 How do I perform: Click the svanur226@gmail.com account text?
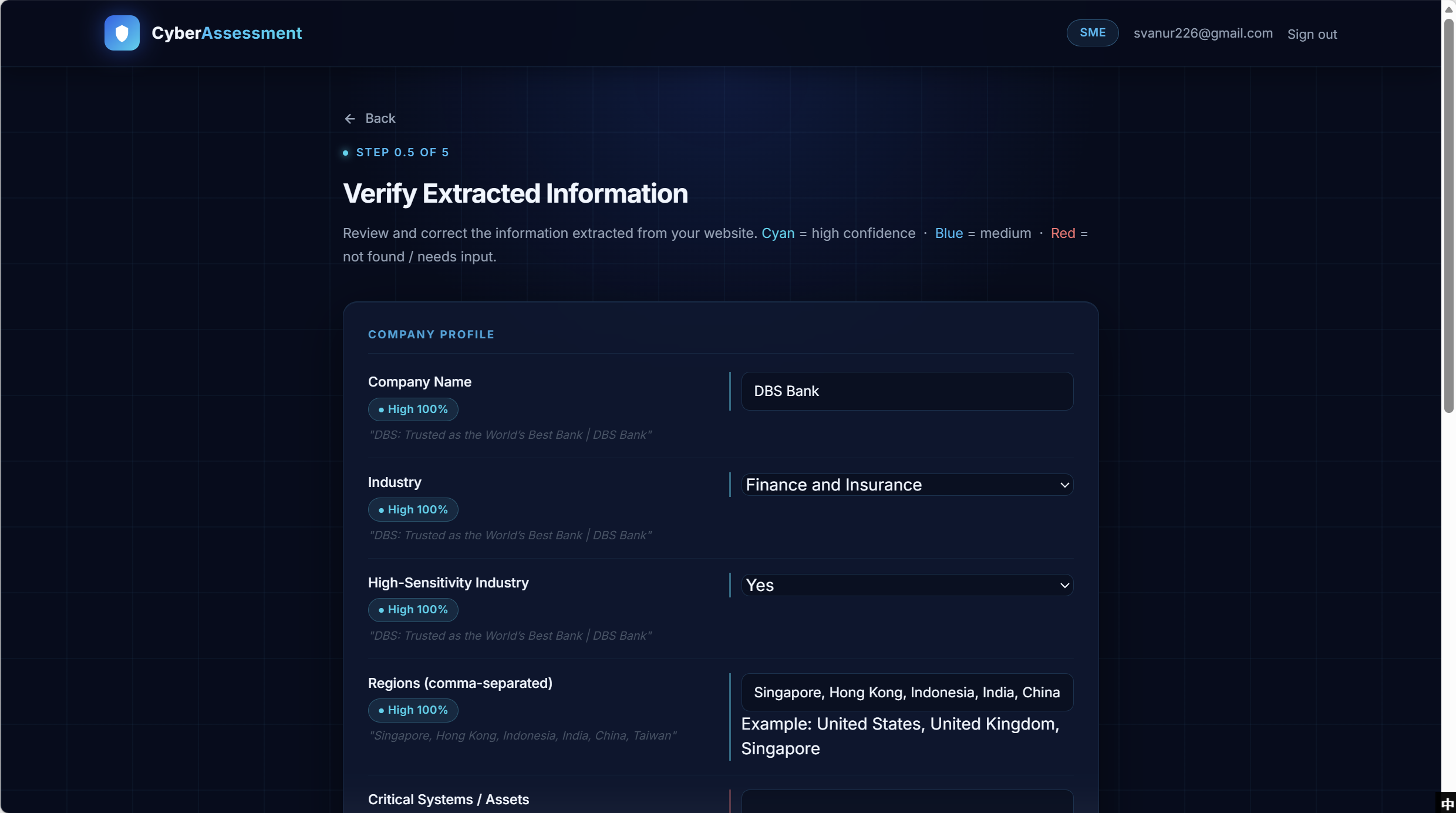coord(1203,33)
